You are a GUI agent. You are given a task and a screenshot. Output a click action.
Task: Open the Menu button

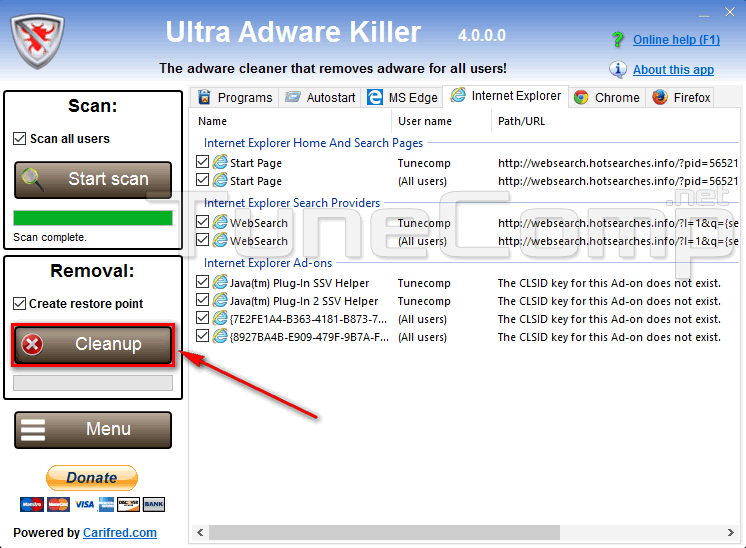pos(93,430)
